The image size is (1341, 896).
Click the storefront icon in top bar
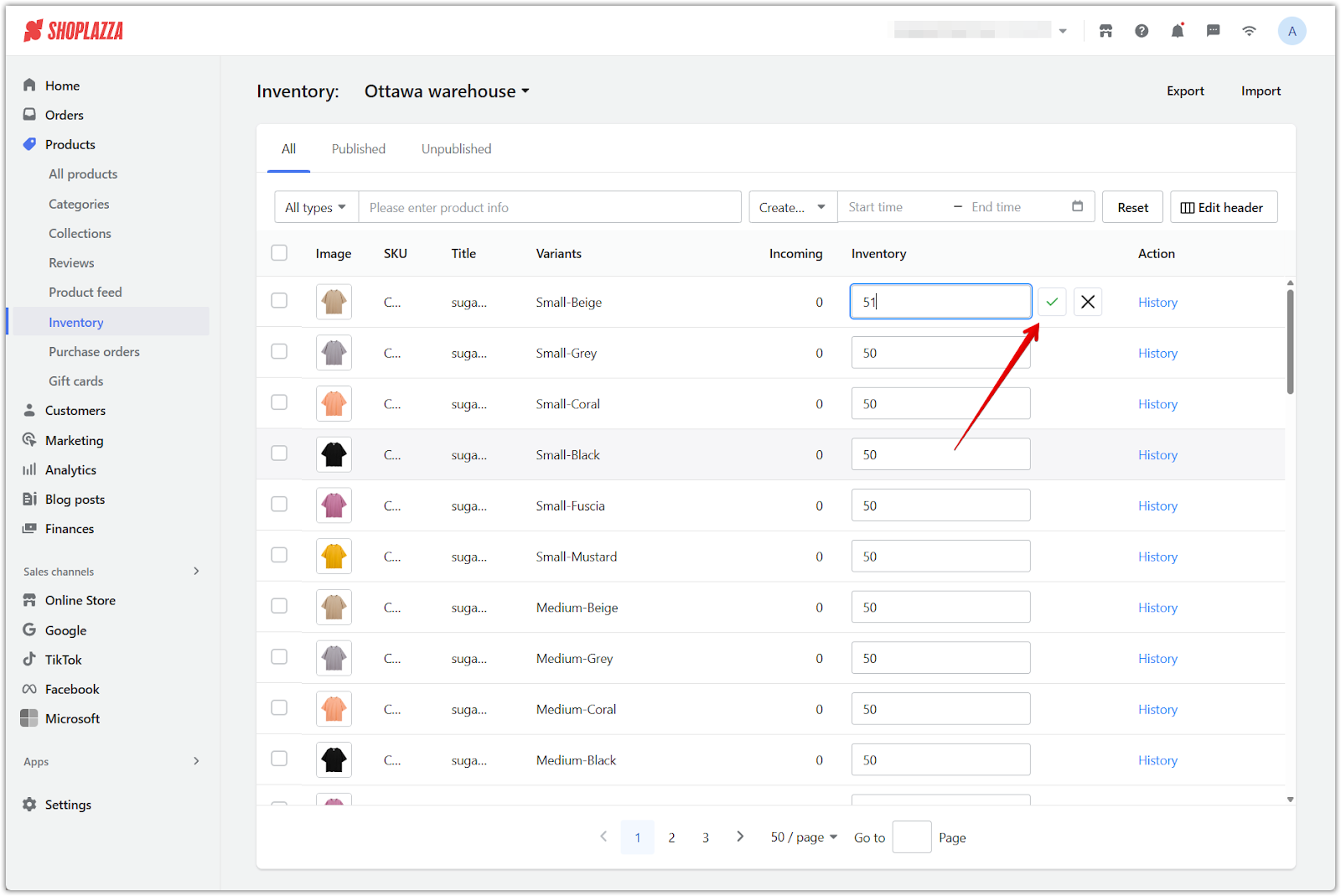pos(1106,31)
